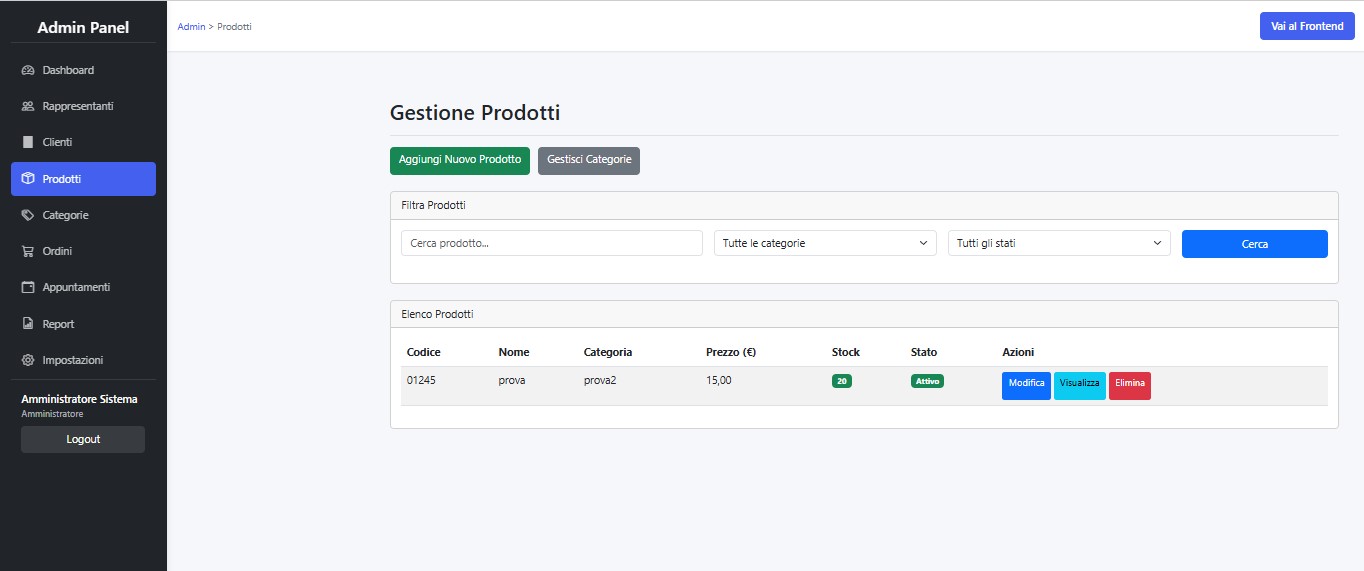1364x571 pixels.
Task: Open the 'Tutte le categorie' dropdown
Action: point(824,243)
